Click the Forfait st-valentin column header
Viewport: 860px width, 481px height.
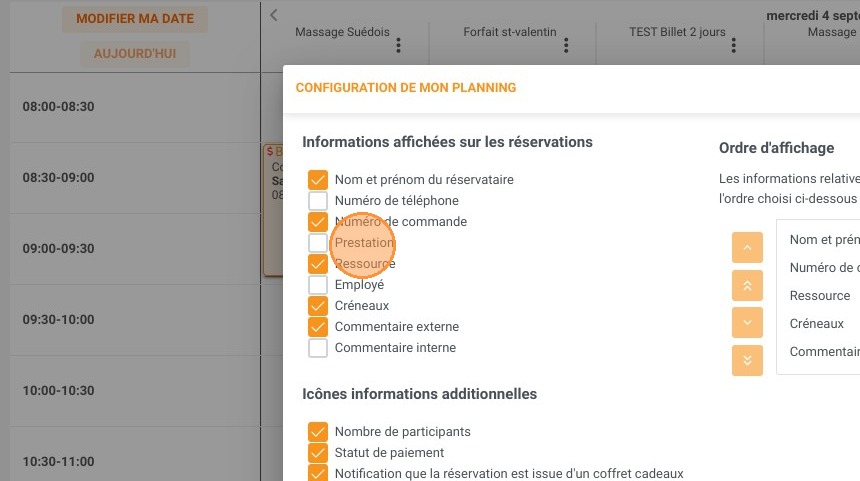click(x=510, y=32)
